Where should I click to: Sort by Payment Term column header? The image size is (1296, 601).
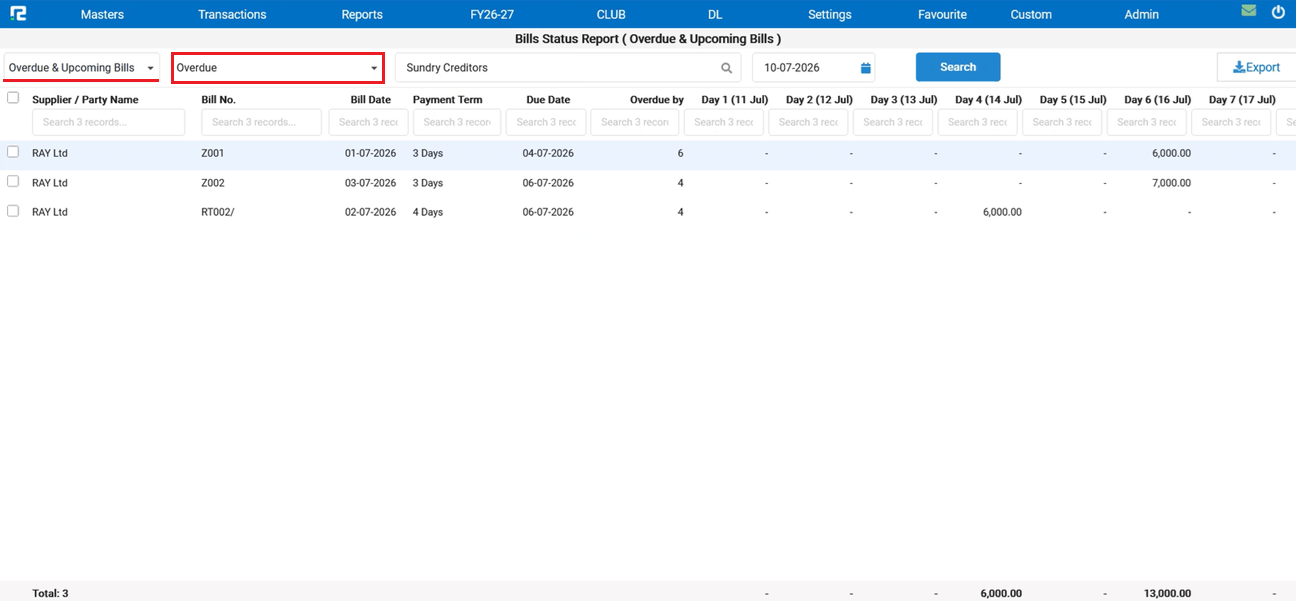[x=447, y=100]
